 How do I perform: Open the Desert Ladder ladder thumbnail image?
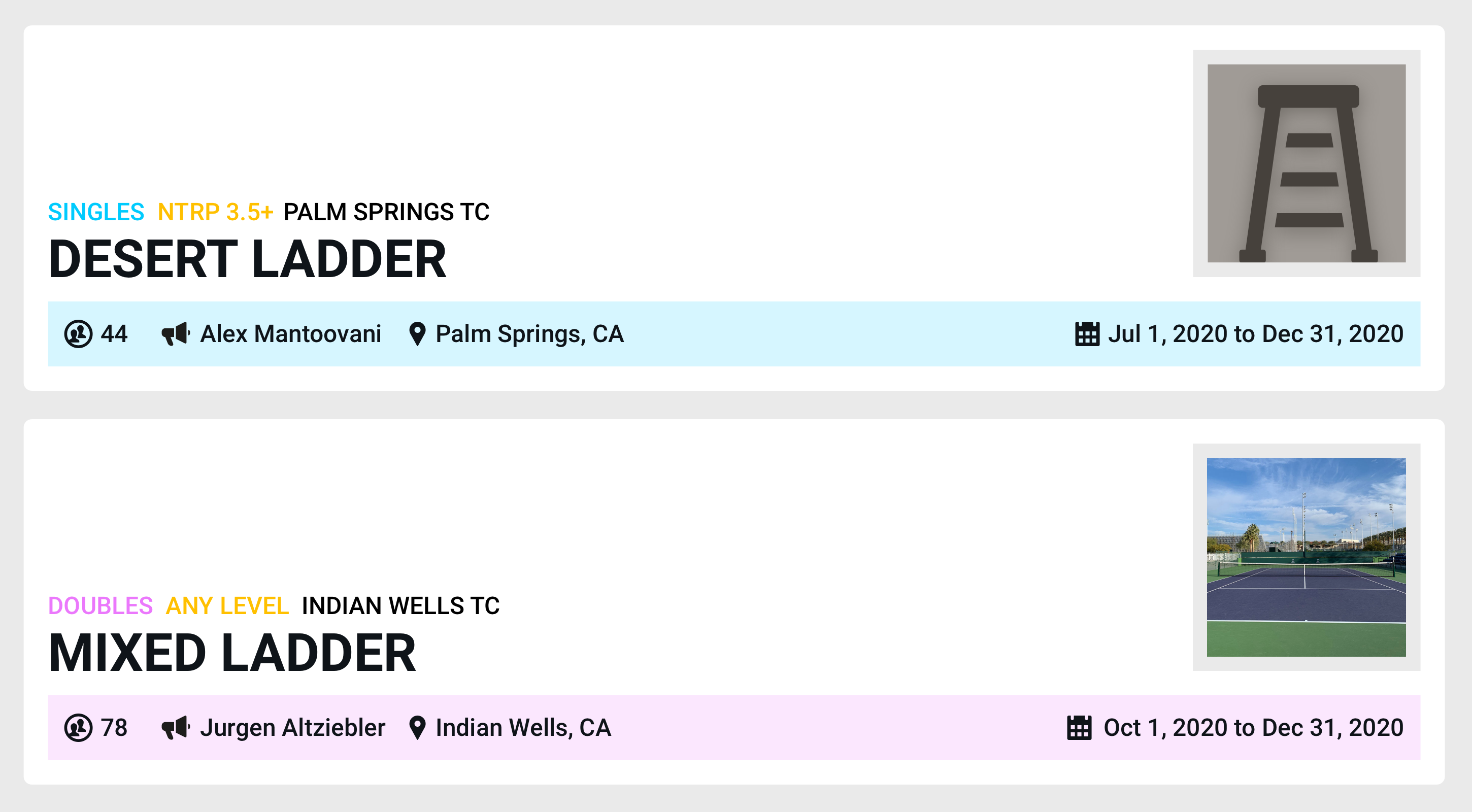point(1307,163)
